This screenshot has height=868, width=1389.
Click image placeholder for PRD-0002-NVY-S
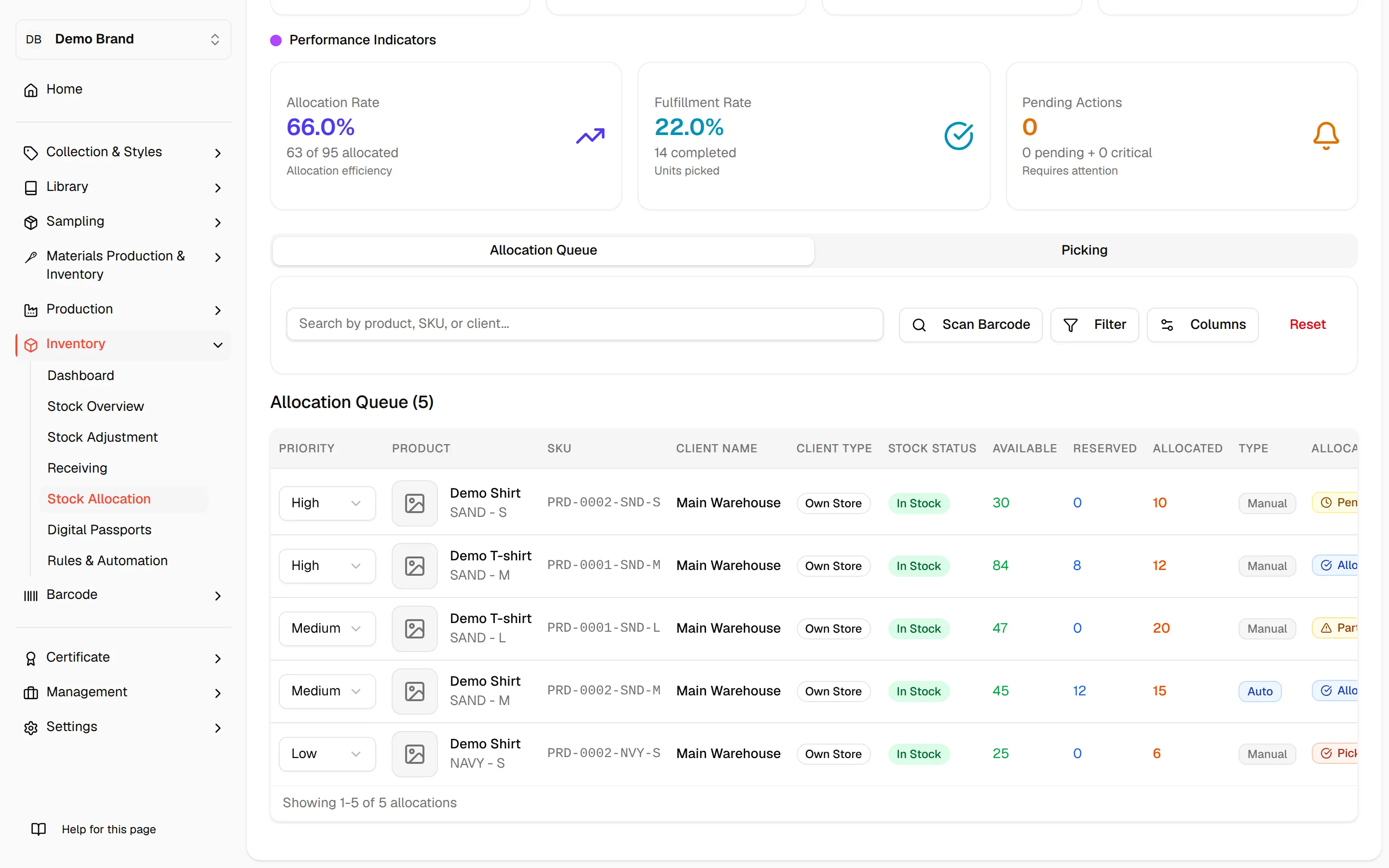tap(414, 754)
